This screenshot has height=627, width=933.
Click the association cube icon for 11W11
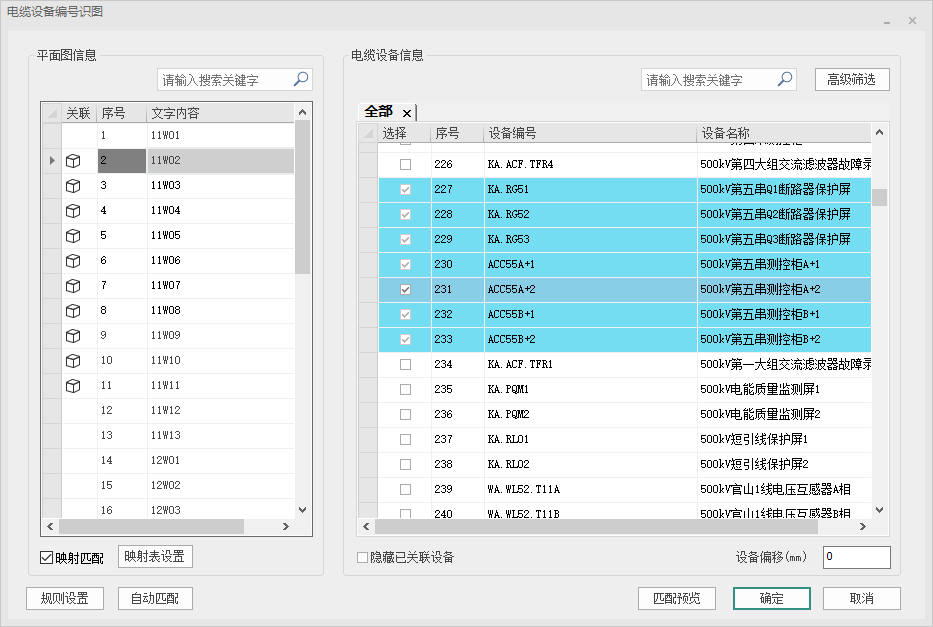[73, 386]
